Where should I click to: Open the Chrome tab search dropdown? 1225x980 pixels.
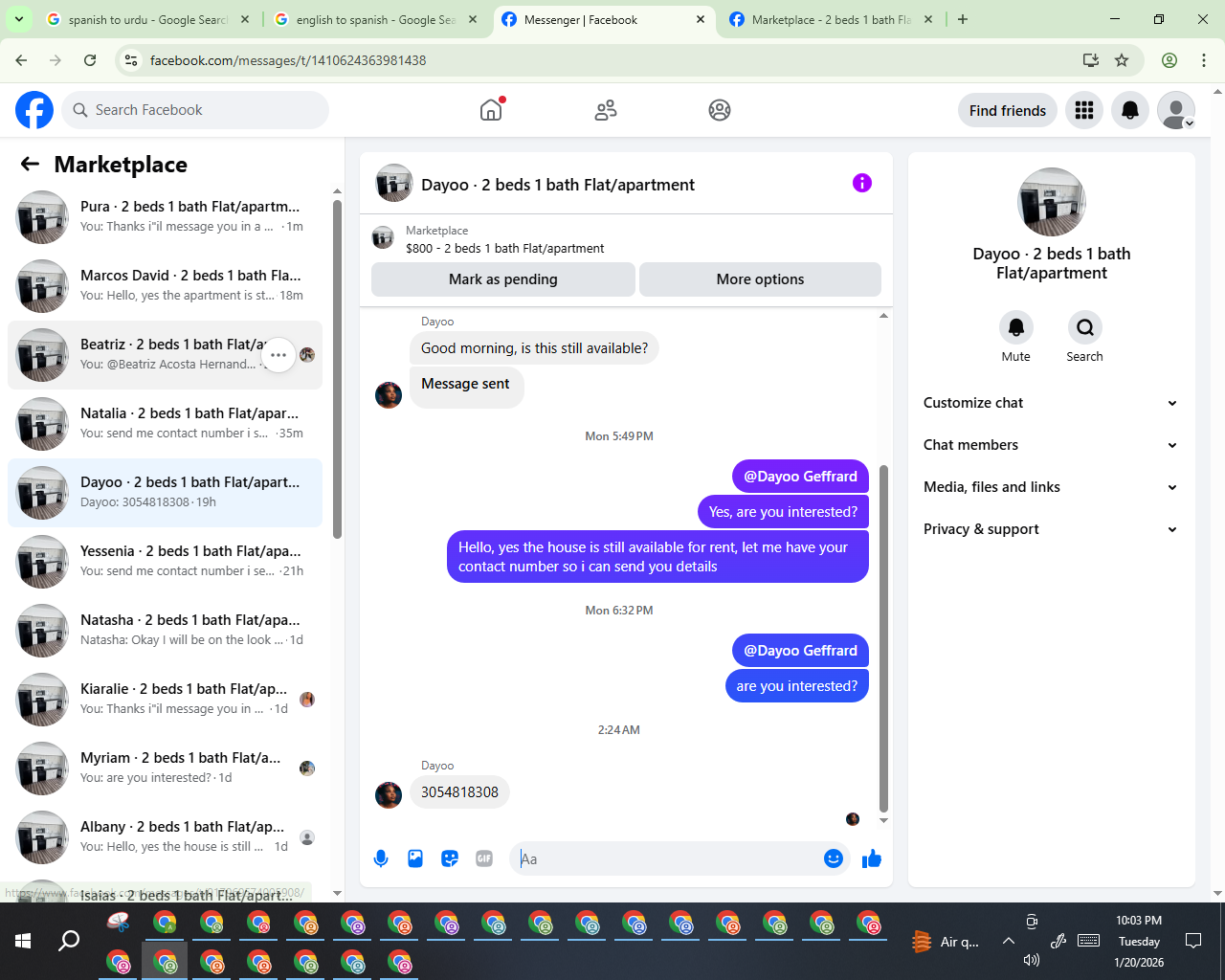click(x=19, y=19)
